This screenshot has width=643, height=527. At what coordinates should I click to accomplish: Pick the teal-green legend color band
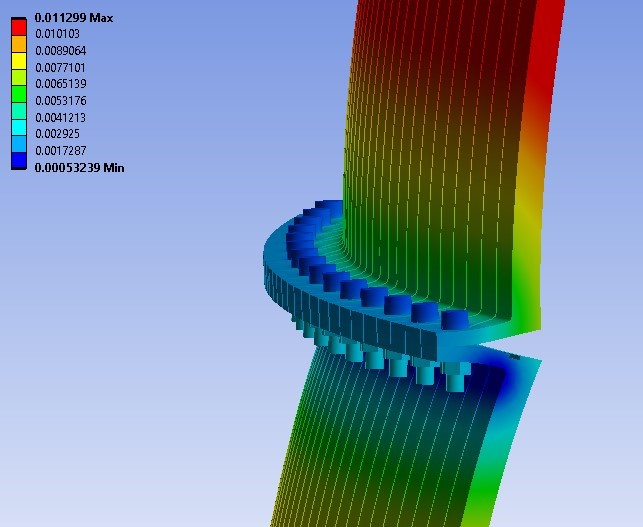click(19, 111)
